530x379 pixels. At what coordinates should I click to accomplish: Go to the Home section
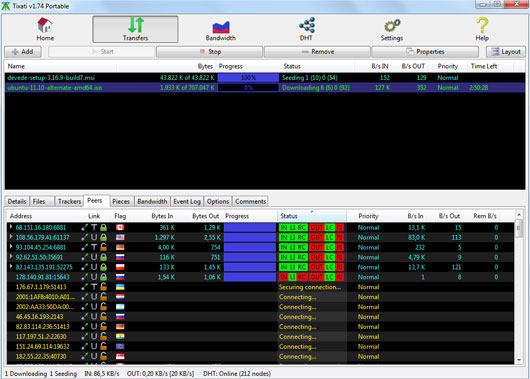(45, 29)
